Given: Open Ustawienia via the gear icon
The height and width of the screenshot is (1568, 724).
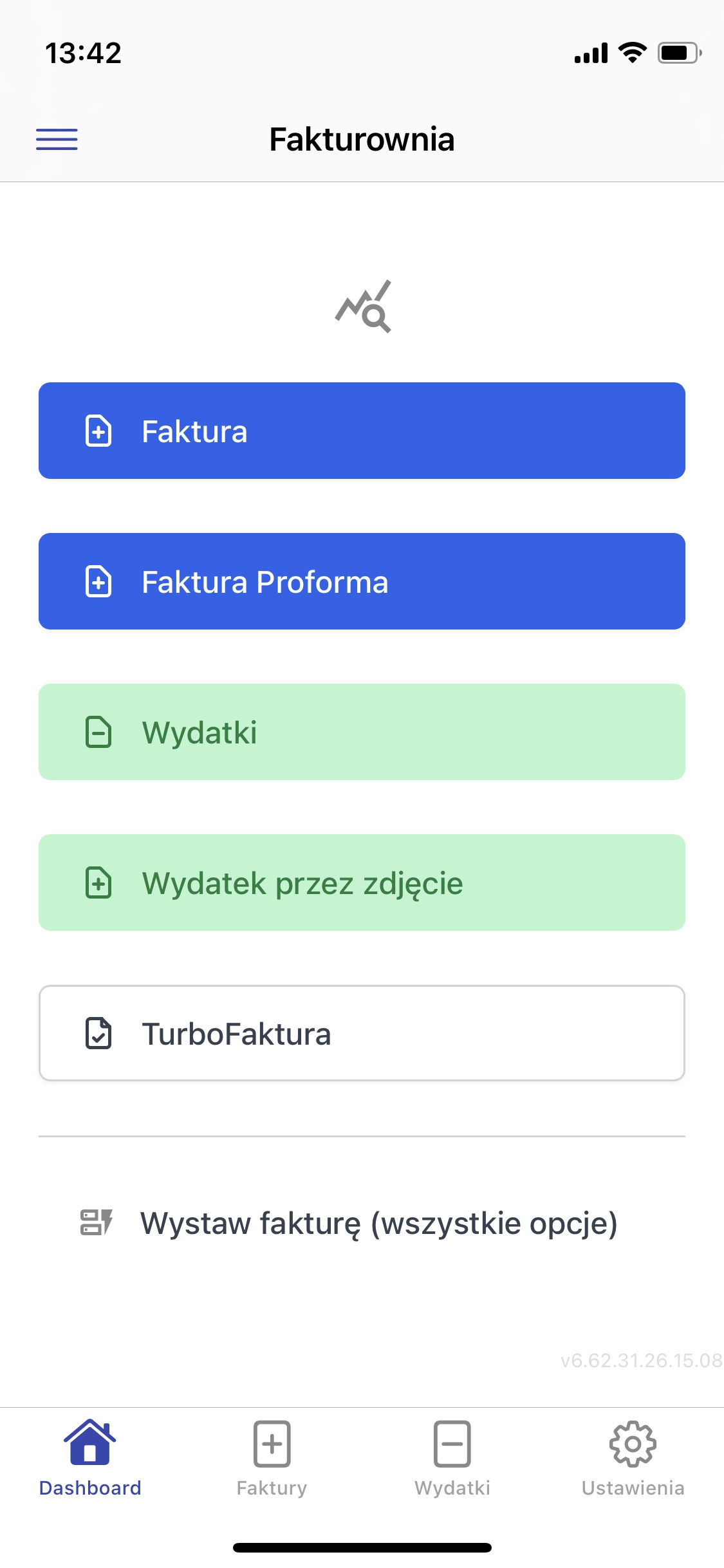Looking at the screenshot, I should click(x=633, y=1444).
